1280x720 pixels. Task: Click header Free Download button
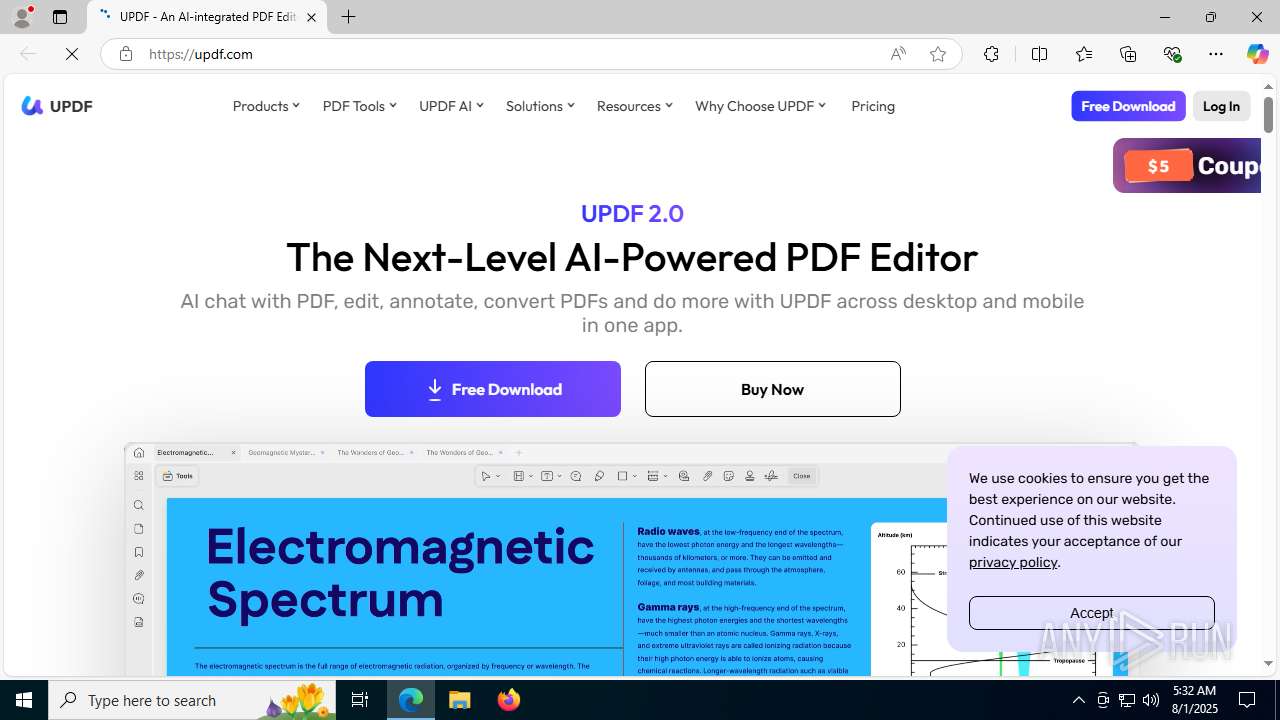1128,106
